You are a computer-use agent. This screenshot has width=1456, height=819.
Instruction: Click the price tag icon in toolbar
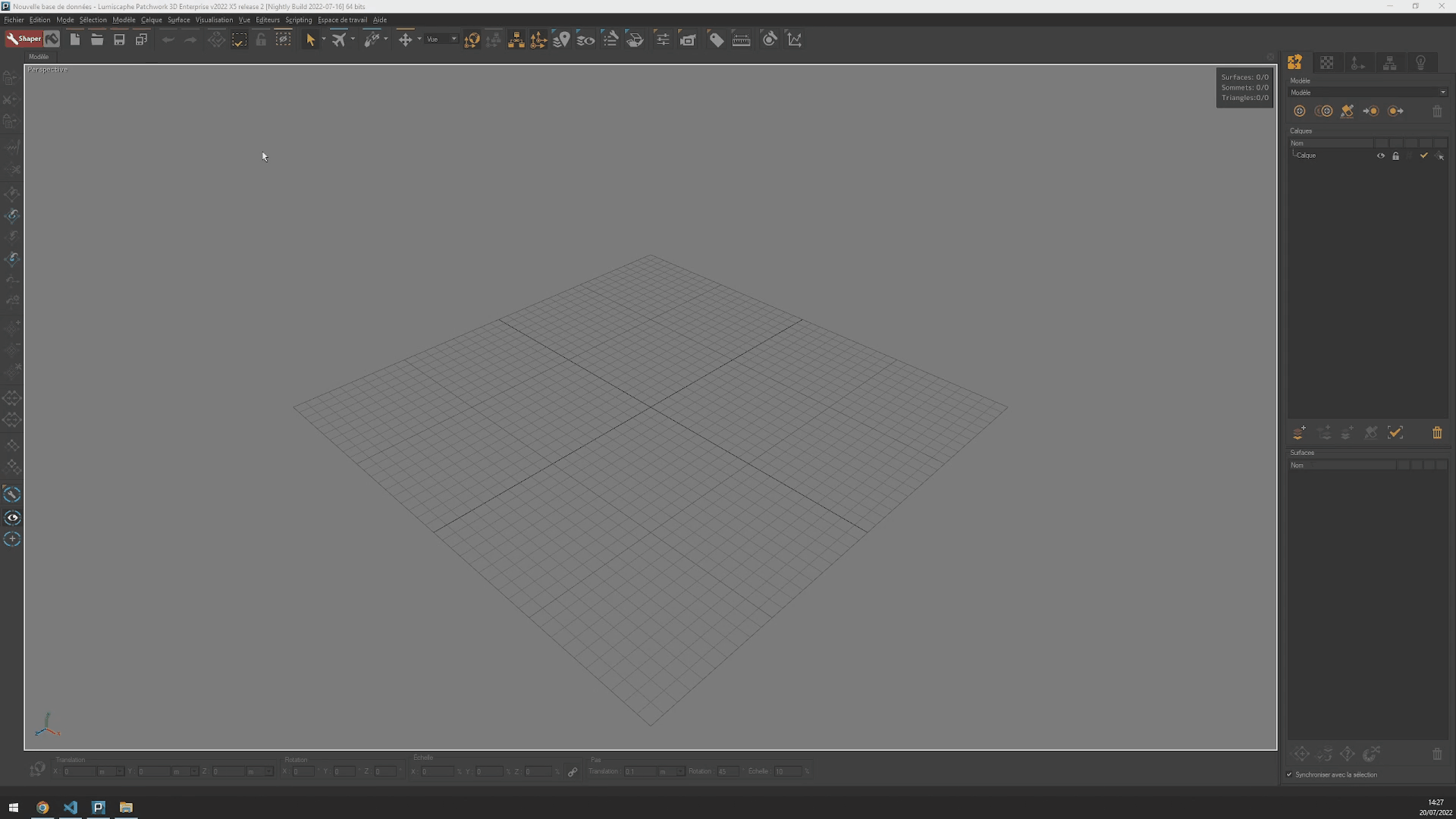click(x=716, y=39)
